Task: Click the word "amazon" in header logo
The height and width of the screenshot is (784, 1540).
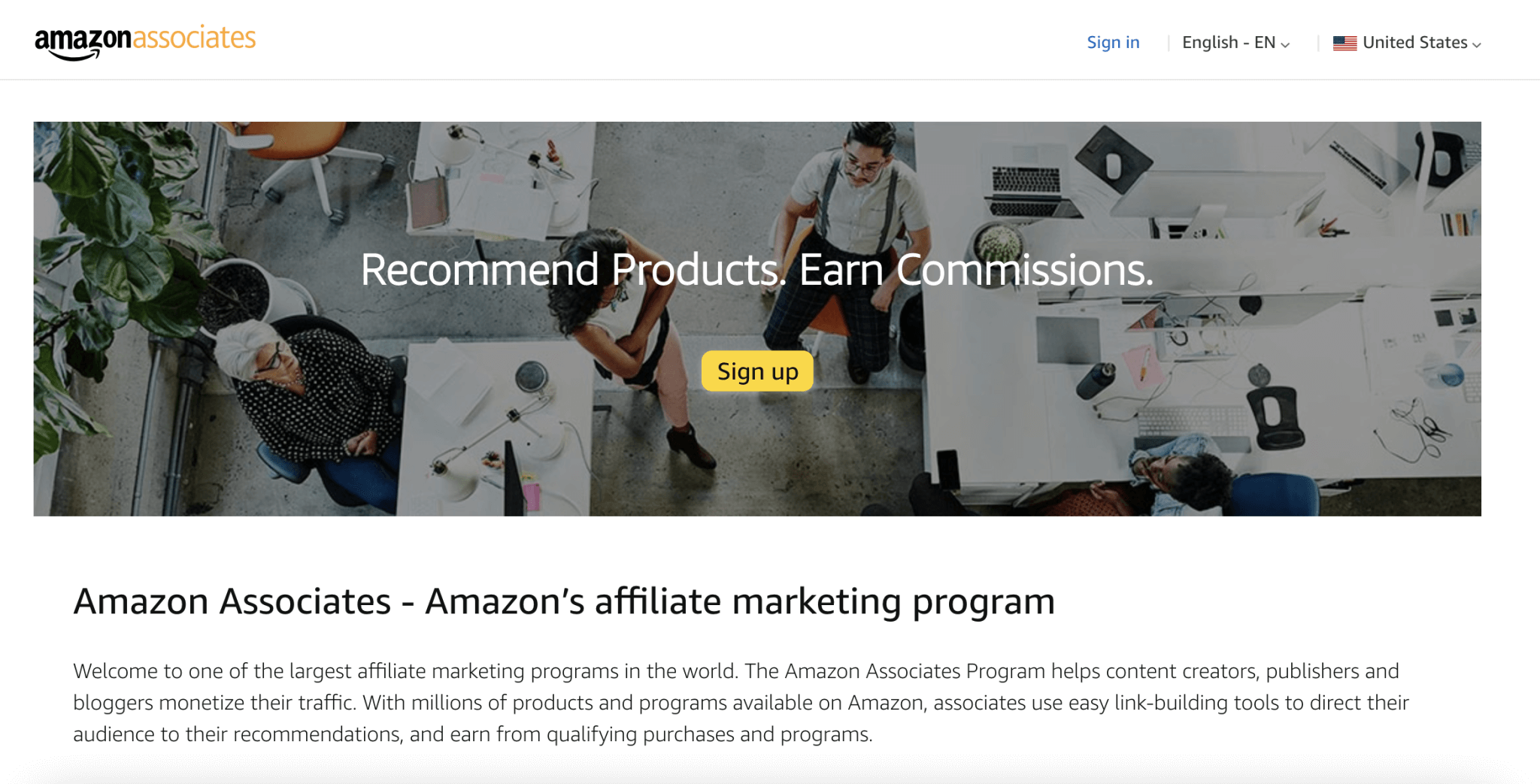Action: pos(83,39)
